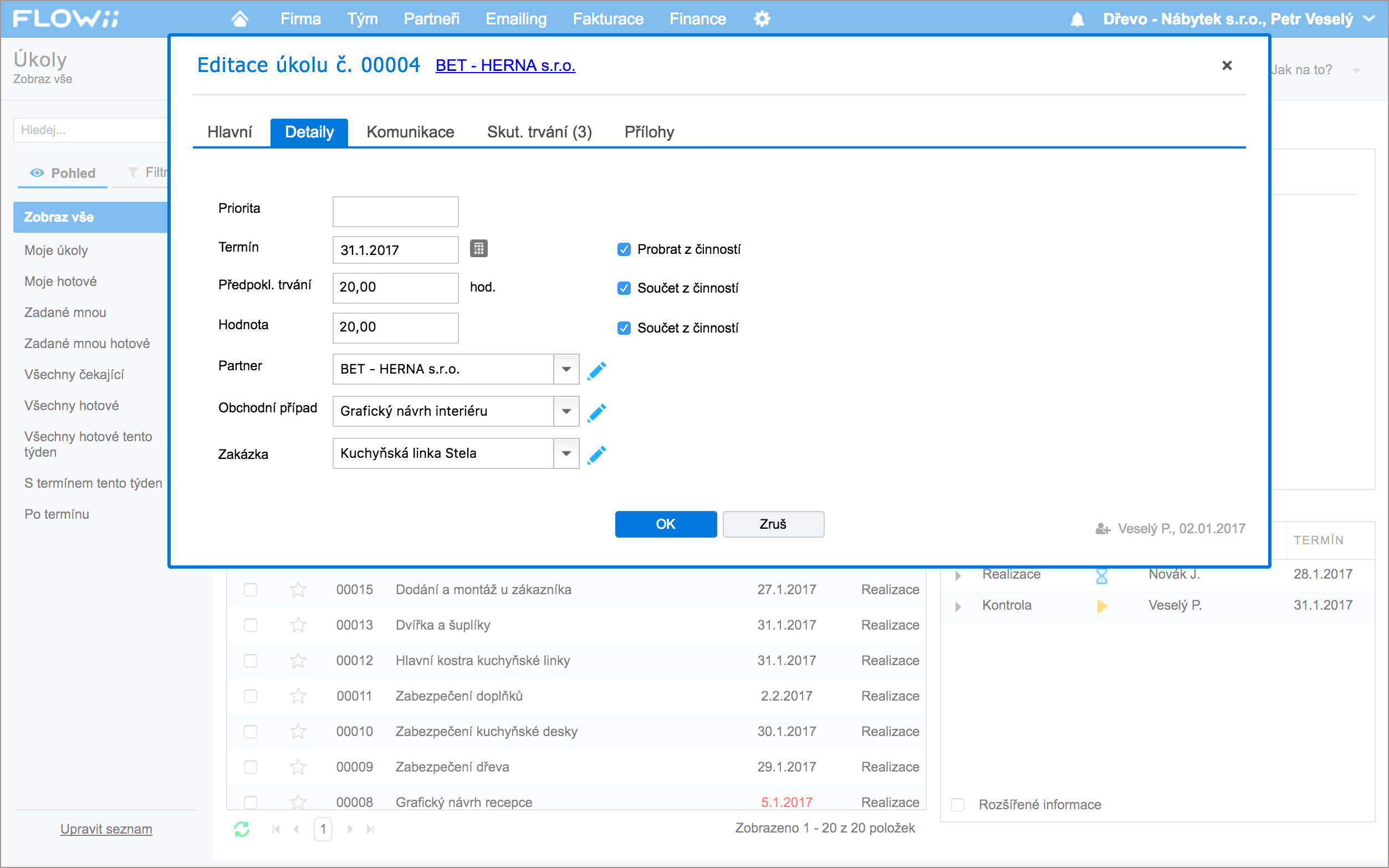Open the Finance menu
The image size is (1389, 868).
tap(698, 19)
